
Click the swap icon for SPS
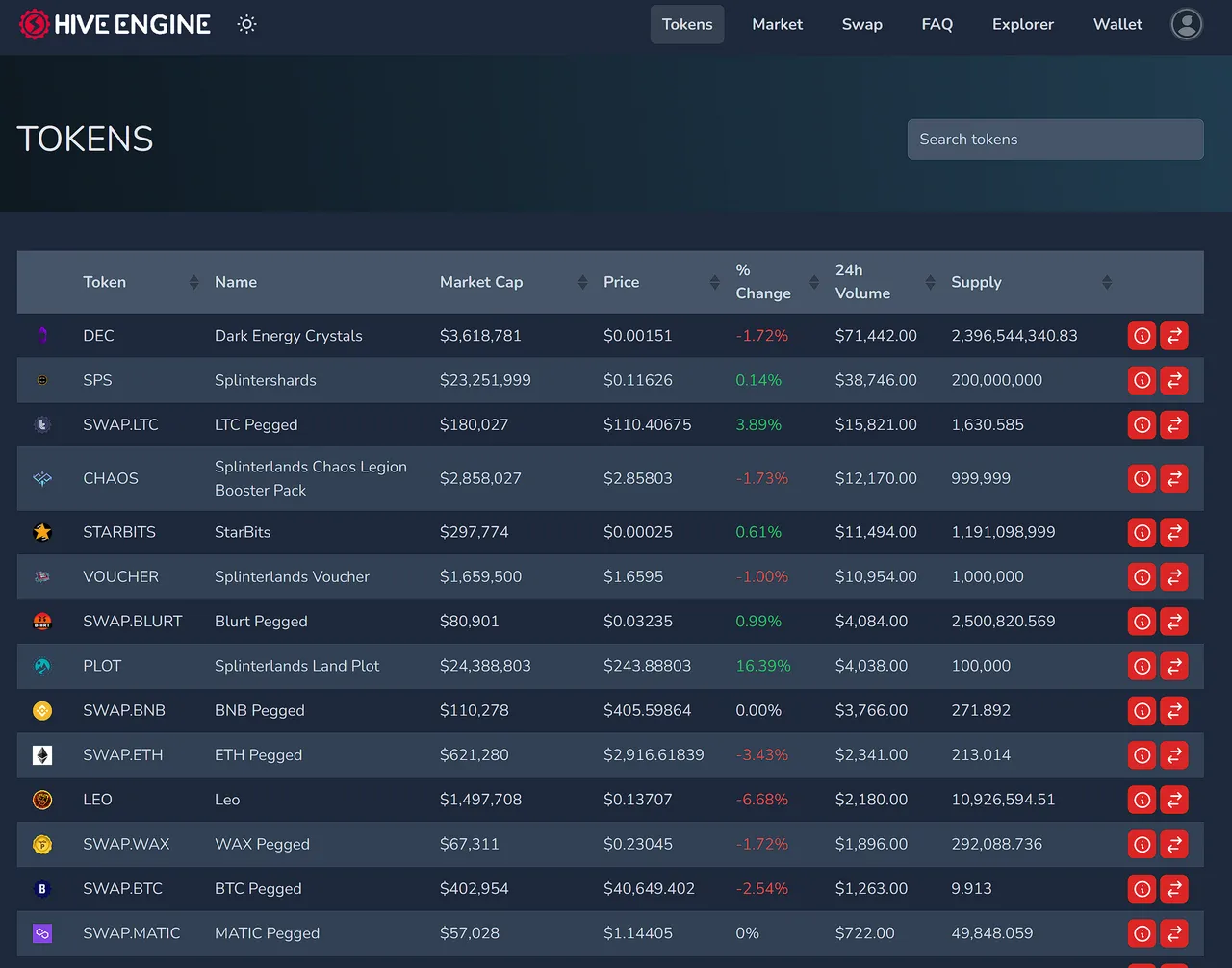(x=1174, y=380)
